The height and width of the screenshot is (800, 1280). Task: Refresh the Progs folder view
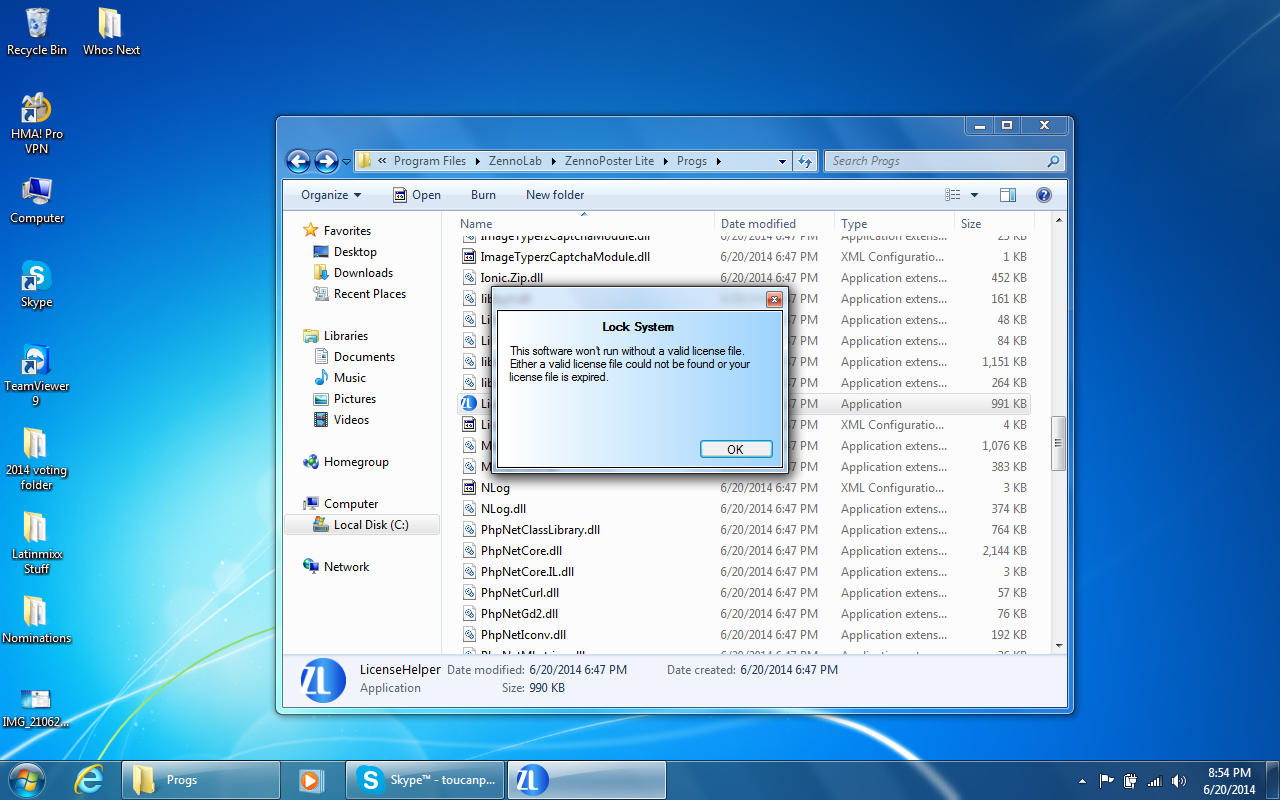click(x=805, y=161)
